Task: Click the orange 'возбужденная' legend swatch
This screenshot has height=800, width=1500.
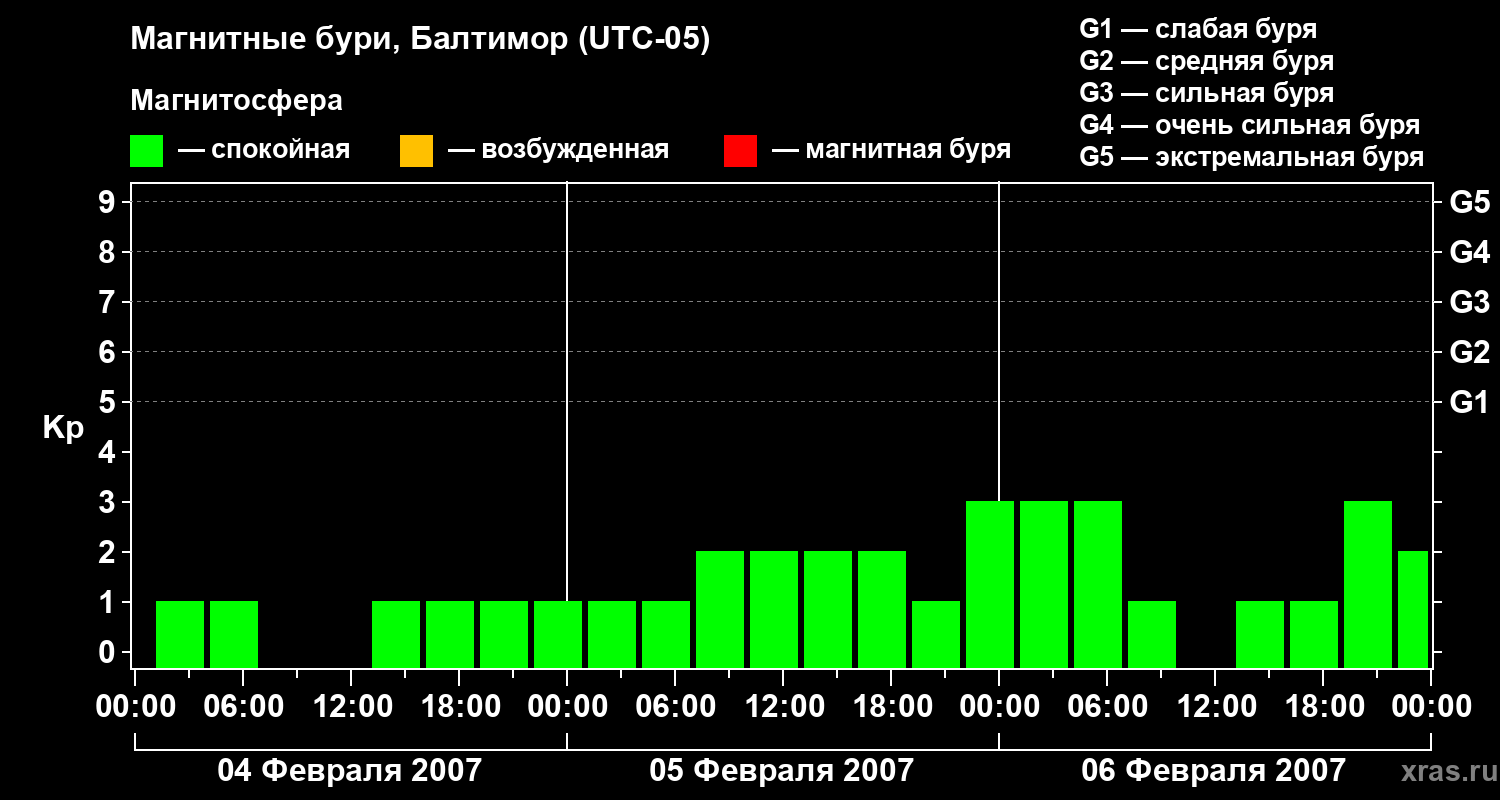Action: click(x=416, y=151)
